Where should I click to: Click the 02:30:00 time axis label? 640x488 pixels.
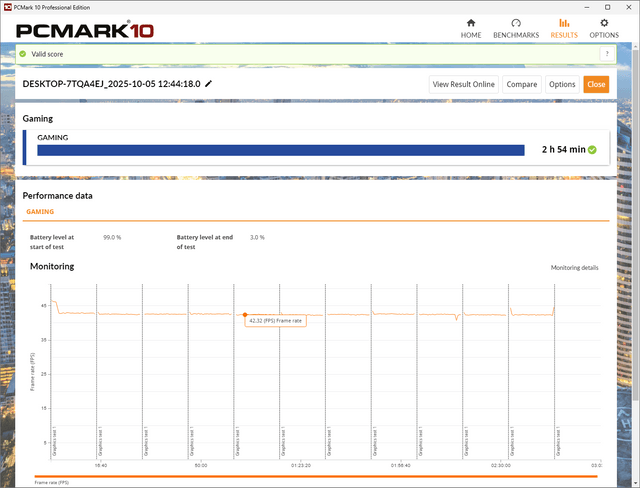(x=500, y=466)
